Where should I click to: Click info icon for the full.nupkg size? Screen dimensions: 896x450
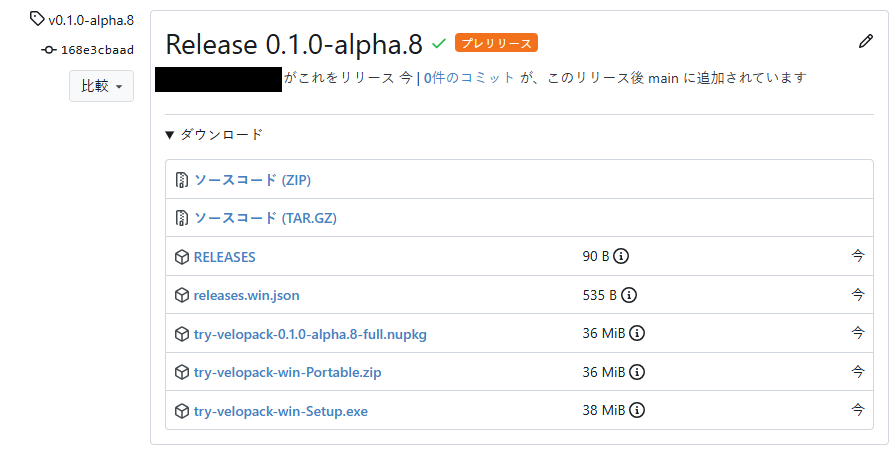[x=637, y=333]
